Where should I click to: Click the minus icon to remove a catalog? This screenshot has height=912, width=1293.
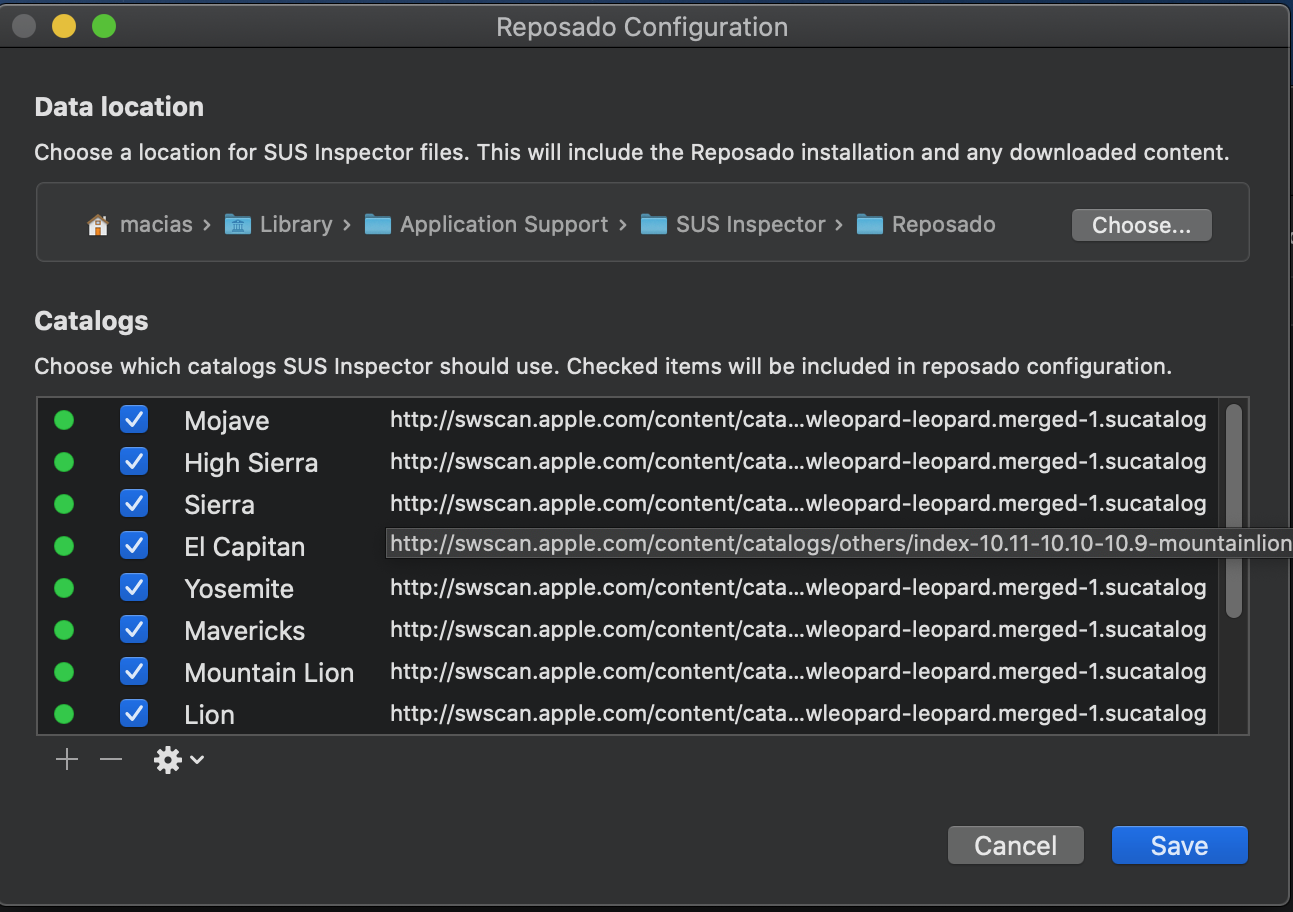[x=111, y=760]
